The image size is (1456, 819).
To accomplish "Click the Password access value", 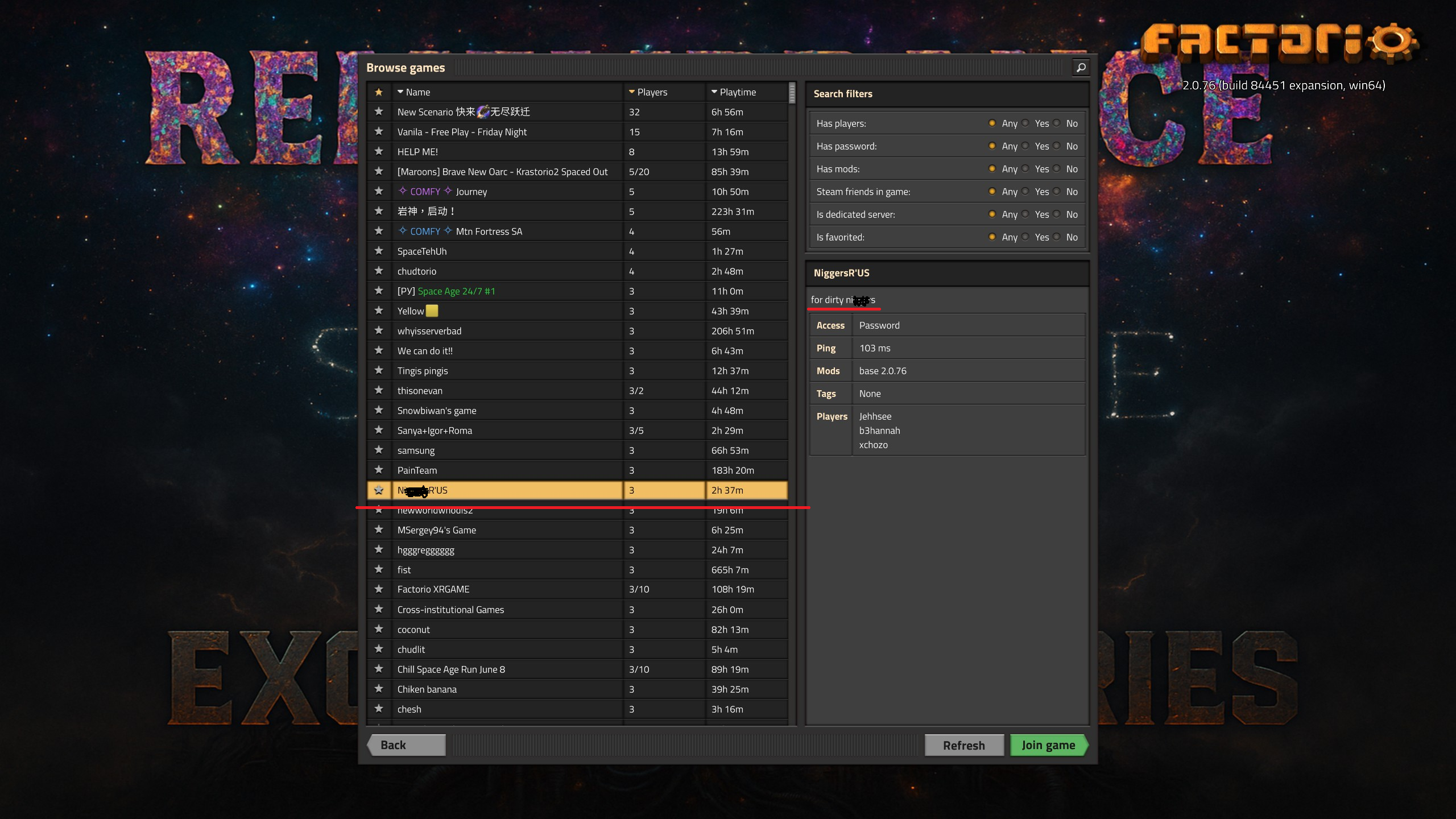I will pyautogui.click(x=879, y=325).
